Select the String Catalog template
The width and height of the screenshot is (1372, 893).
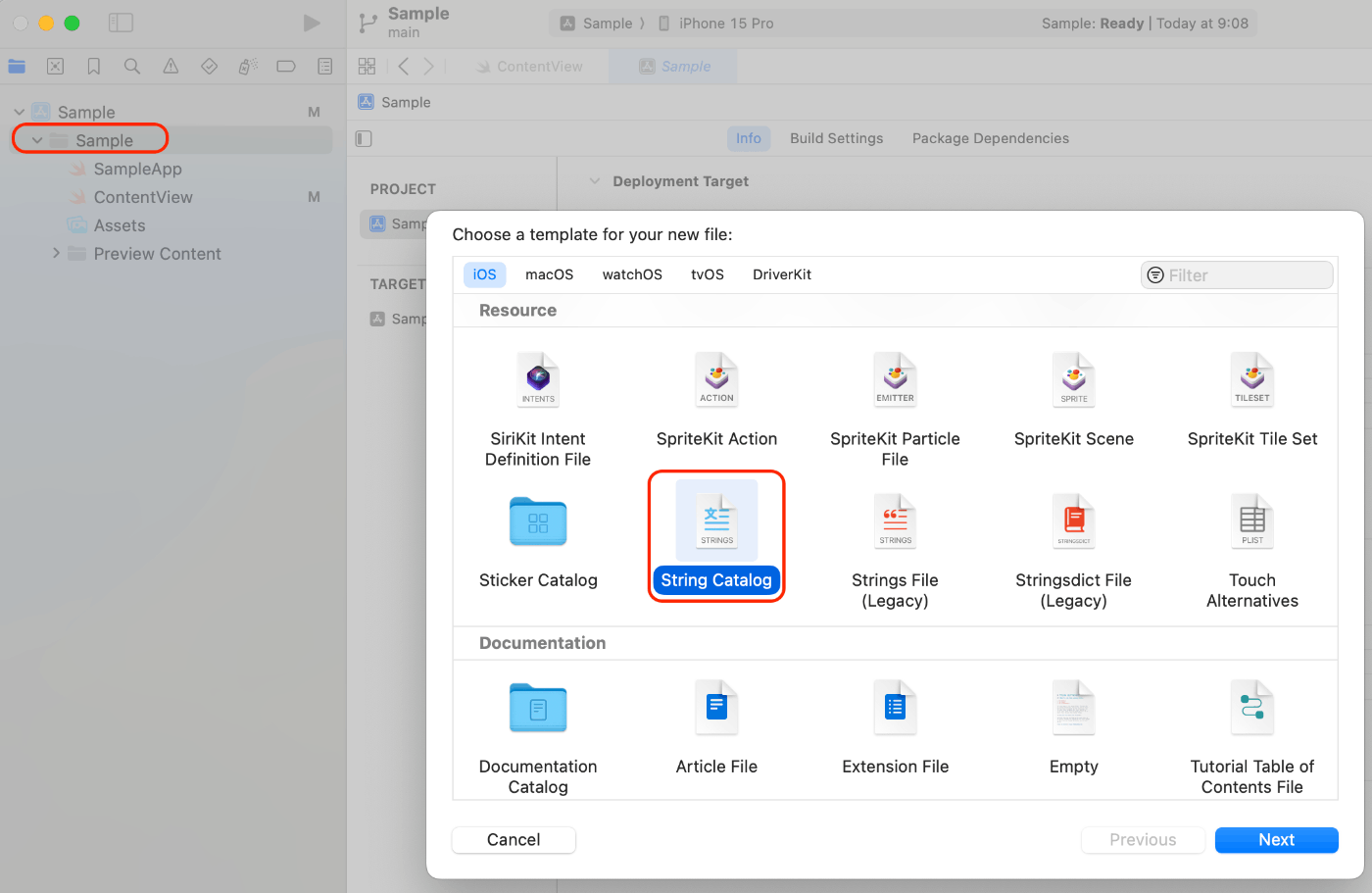[716, 536]
